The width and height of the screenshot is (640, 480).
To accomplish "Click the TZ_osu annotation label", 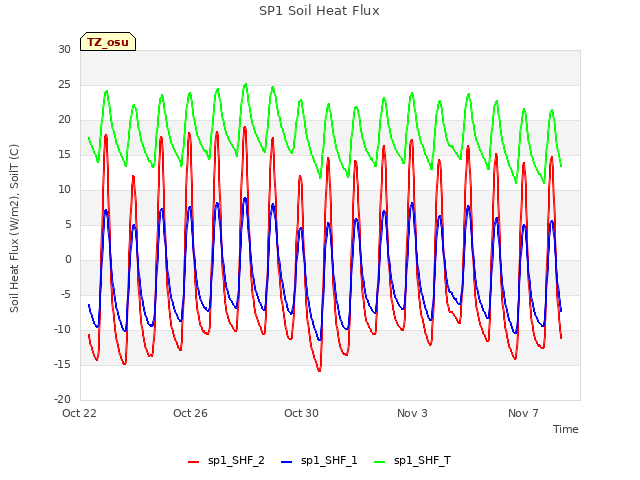I will point(108,42).
